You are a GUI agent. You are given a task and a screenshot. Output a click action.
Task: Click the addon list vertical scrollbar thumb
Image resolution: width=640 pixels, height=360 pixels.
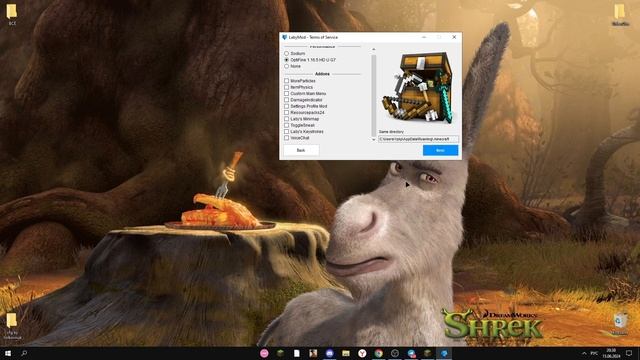[x=373, y=96]
